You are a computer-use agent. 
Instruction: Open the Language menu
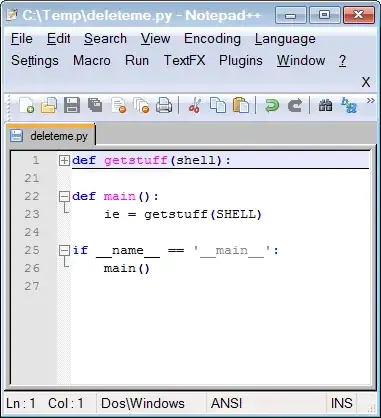(x=285, y=39)
